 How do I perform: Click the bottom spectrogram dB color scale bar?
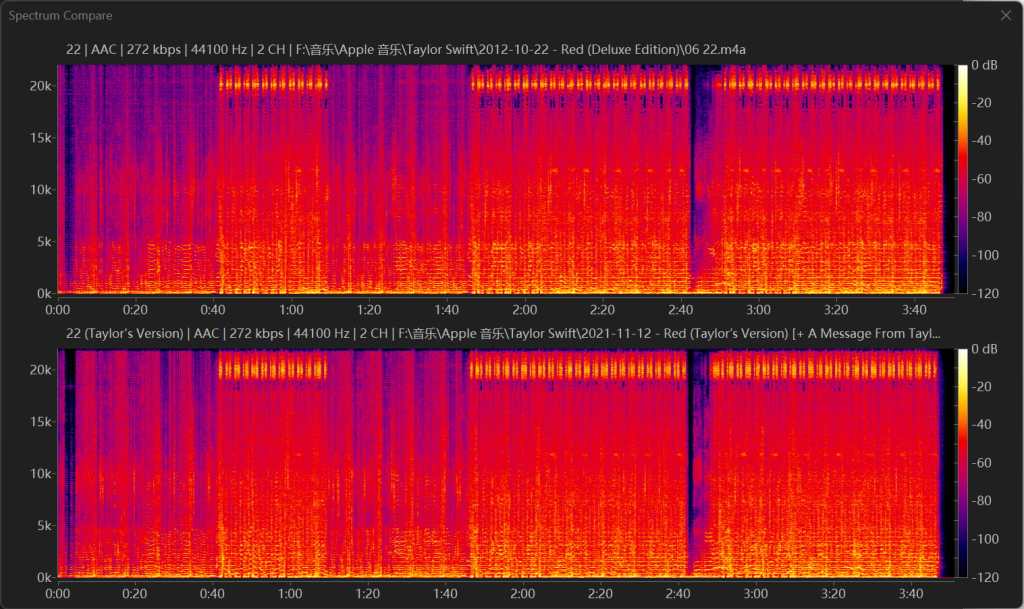pyautogui.click(x=963, y=463)
